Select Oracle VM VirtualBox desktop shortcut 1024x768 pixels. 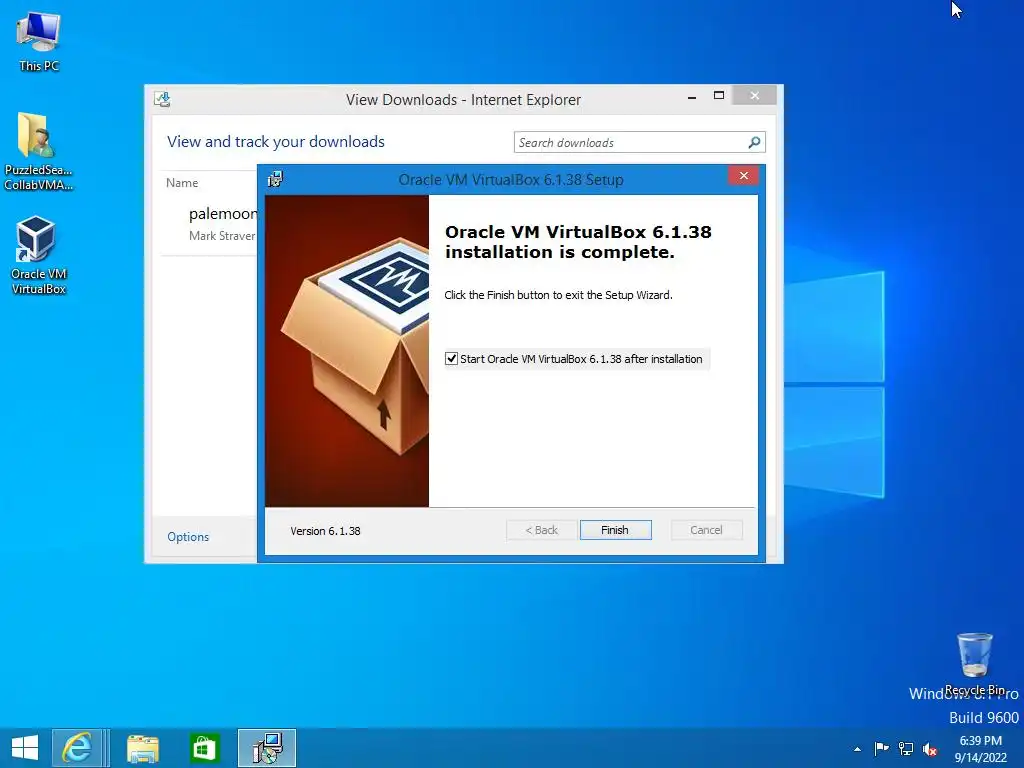(38, 255)
